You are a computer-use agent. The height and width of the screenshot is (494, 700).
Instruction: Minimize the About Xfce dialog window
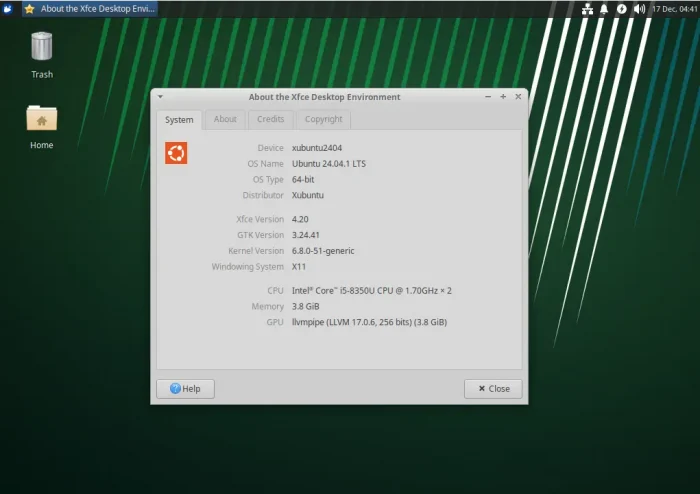(488, 96)
